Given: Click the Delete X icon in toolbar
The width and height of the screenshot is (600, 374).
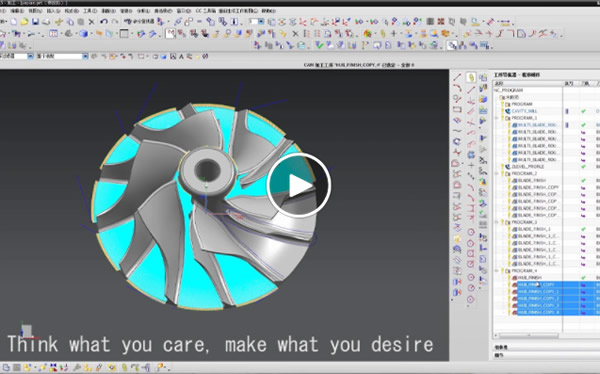Looking at the screenshot, I should (91, 22).
